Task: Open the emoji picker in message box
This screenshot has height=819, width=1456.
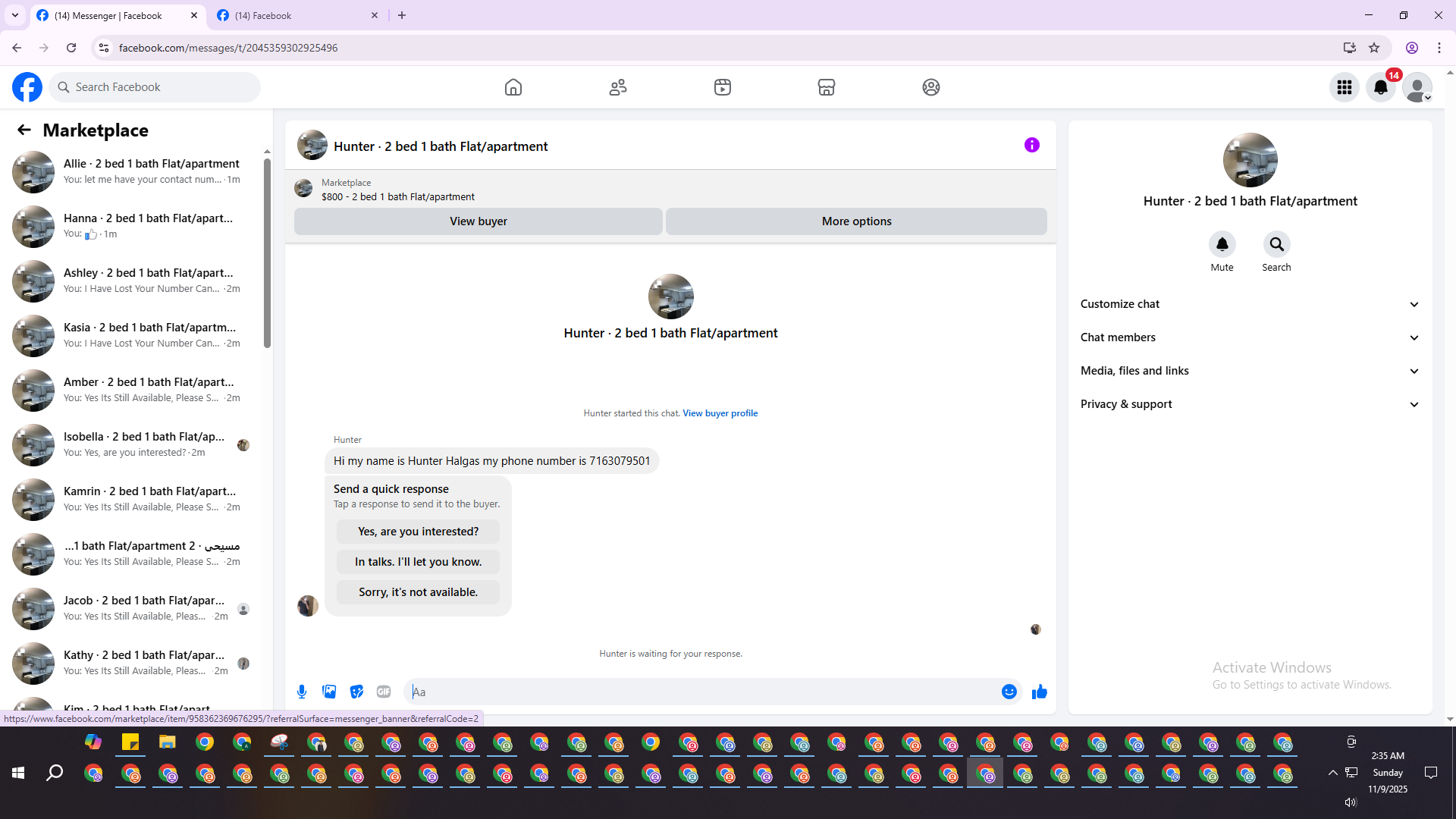Action: click(x=1009, y=692)
